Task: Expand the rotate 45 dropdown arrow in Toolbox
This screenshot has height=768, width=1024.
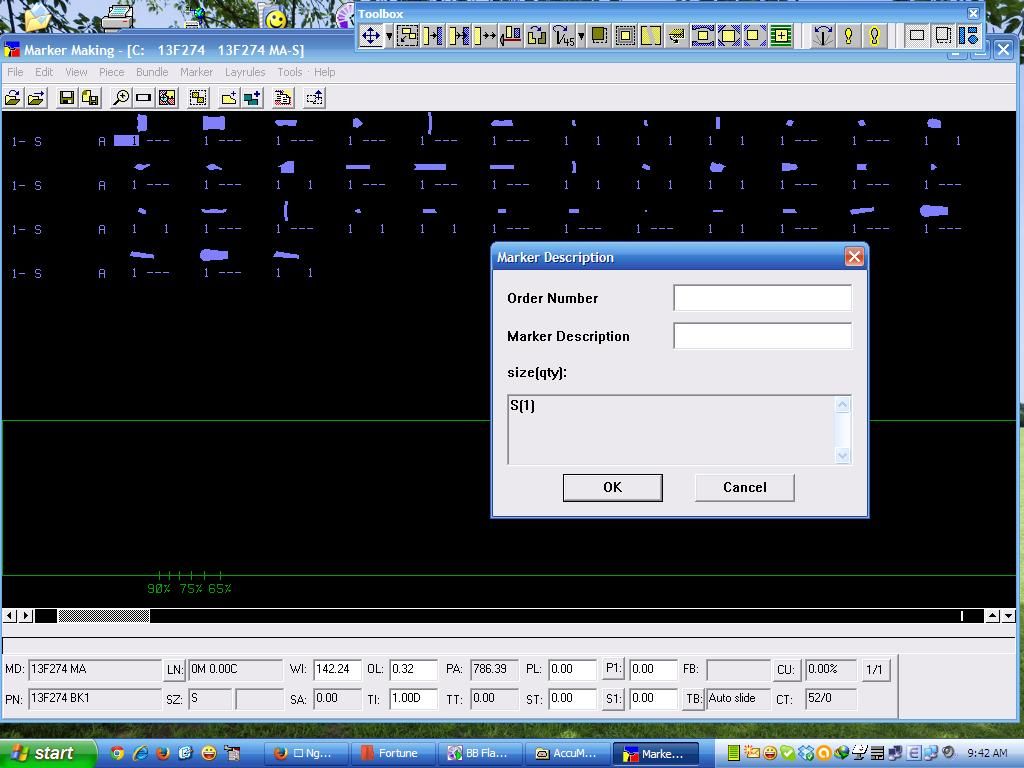Action: (x=581, y=35)
